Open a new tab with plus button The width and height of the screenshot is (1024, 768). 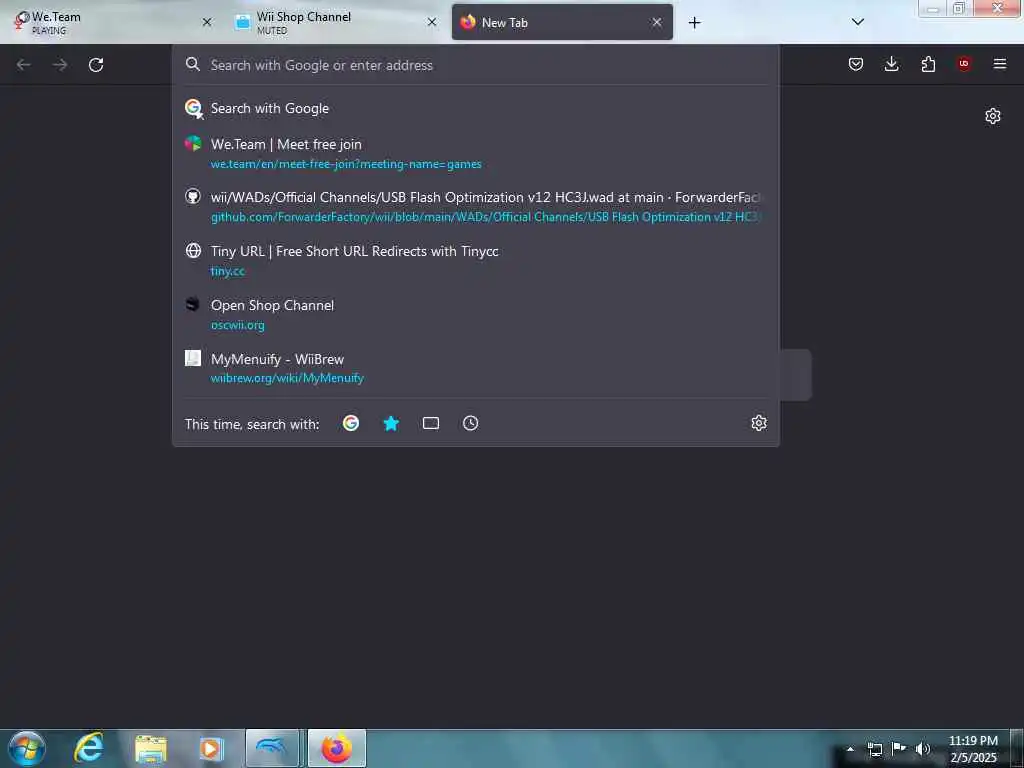click(694, 23)
